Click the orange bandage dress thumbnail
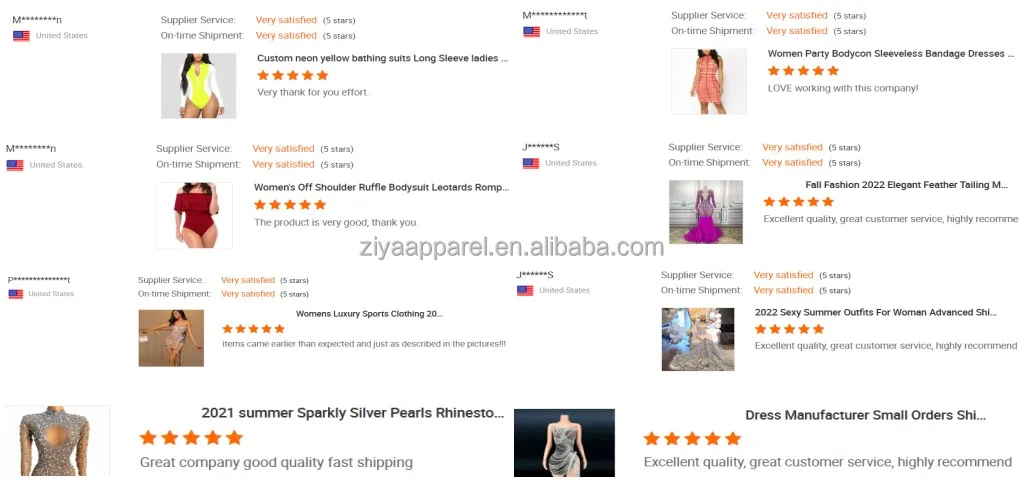 709,82
